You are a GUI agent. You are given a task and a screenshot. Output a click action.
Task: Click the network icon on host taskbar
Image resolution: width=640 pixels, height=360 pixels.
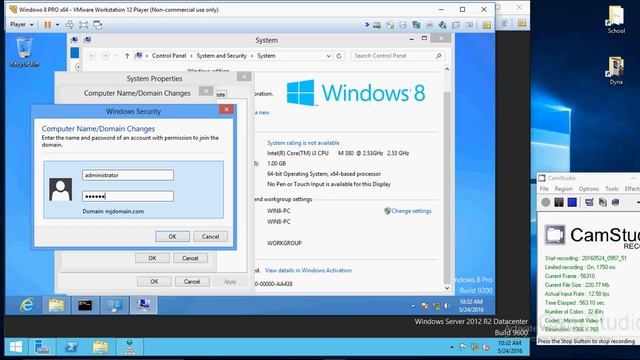click(x=130, y=347)
